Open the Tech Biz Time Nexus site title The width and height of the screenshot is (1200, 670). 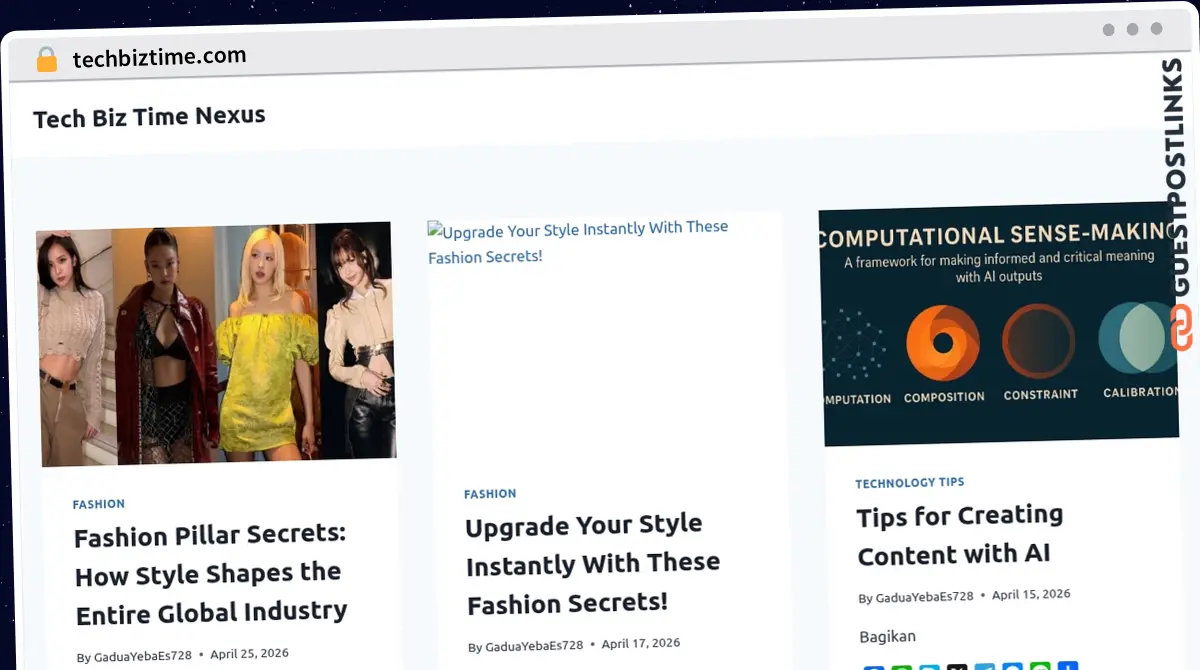[149, 117]
